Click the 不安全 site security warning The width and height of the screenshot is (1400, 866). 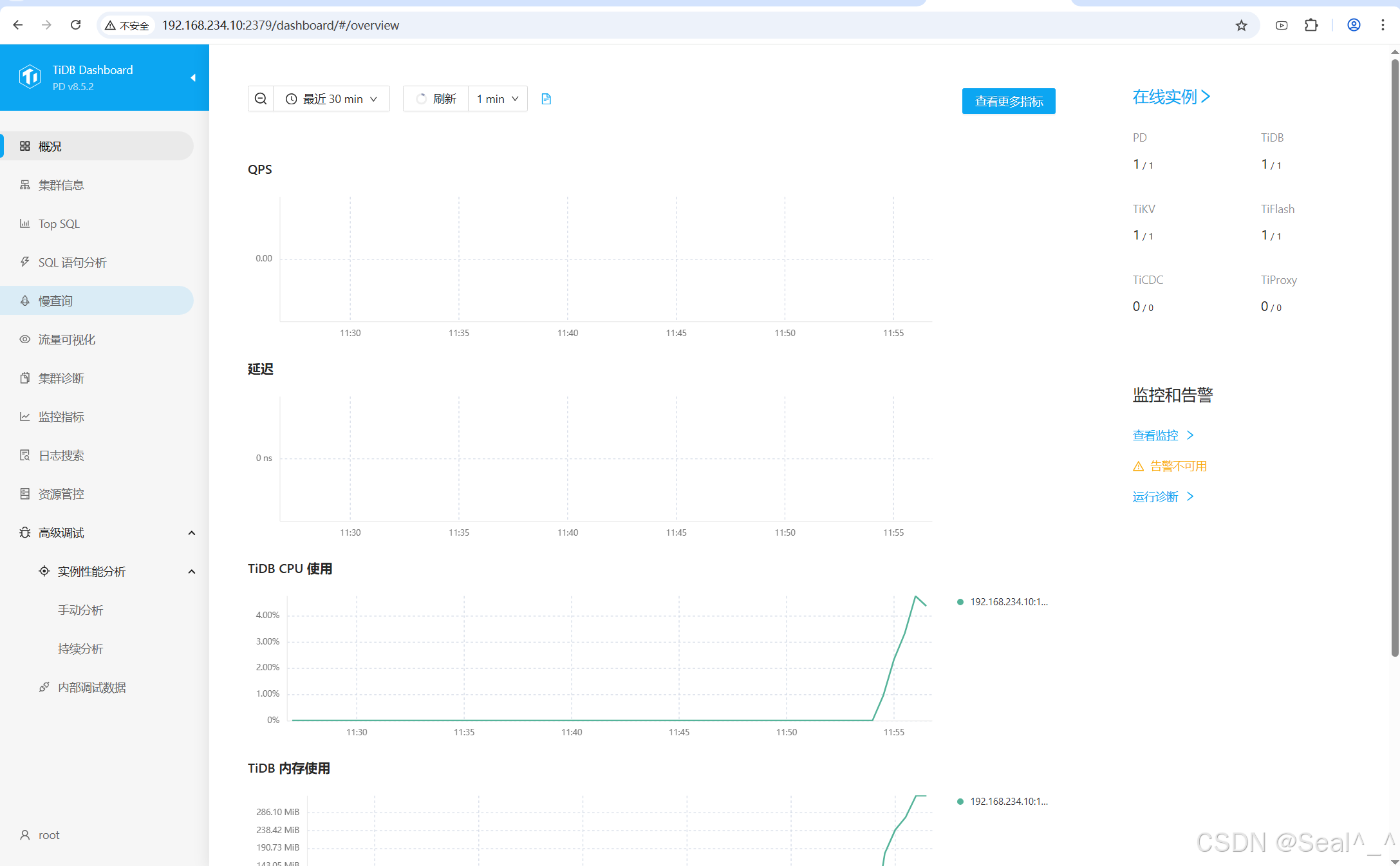pos(127,25)
